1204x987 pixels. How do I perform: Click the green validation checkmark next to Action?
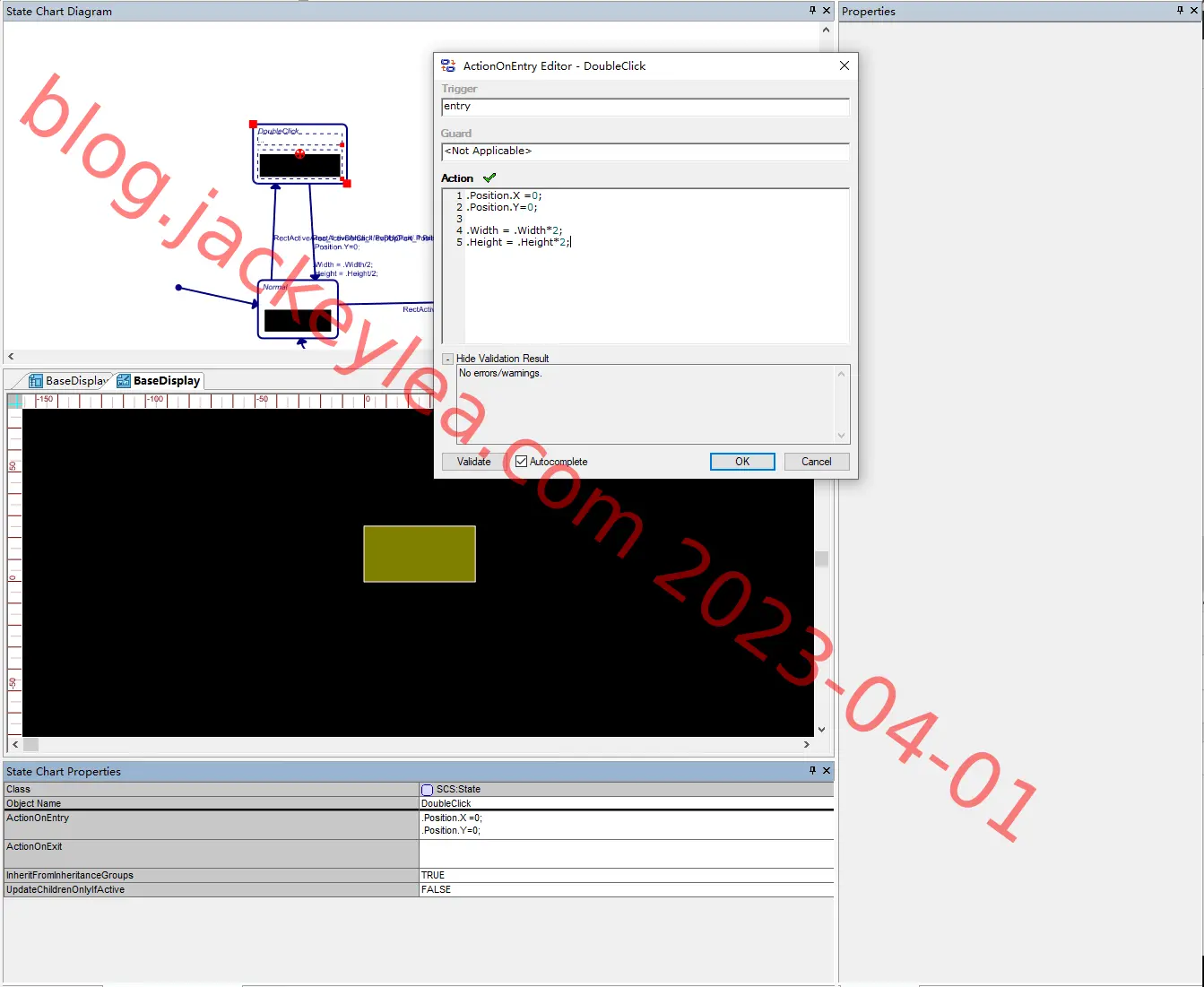click(489, 178)
